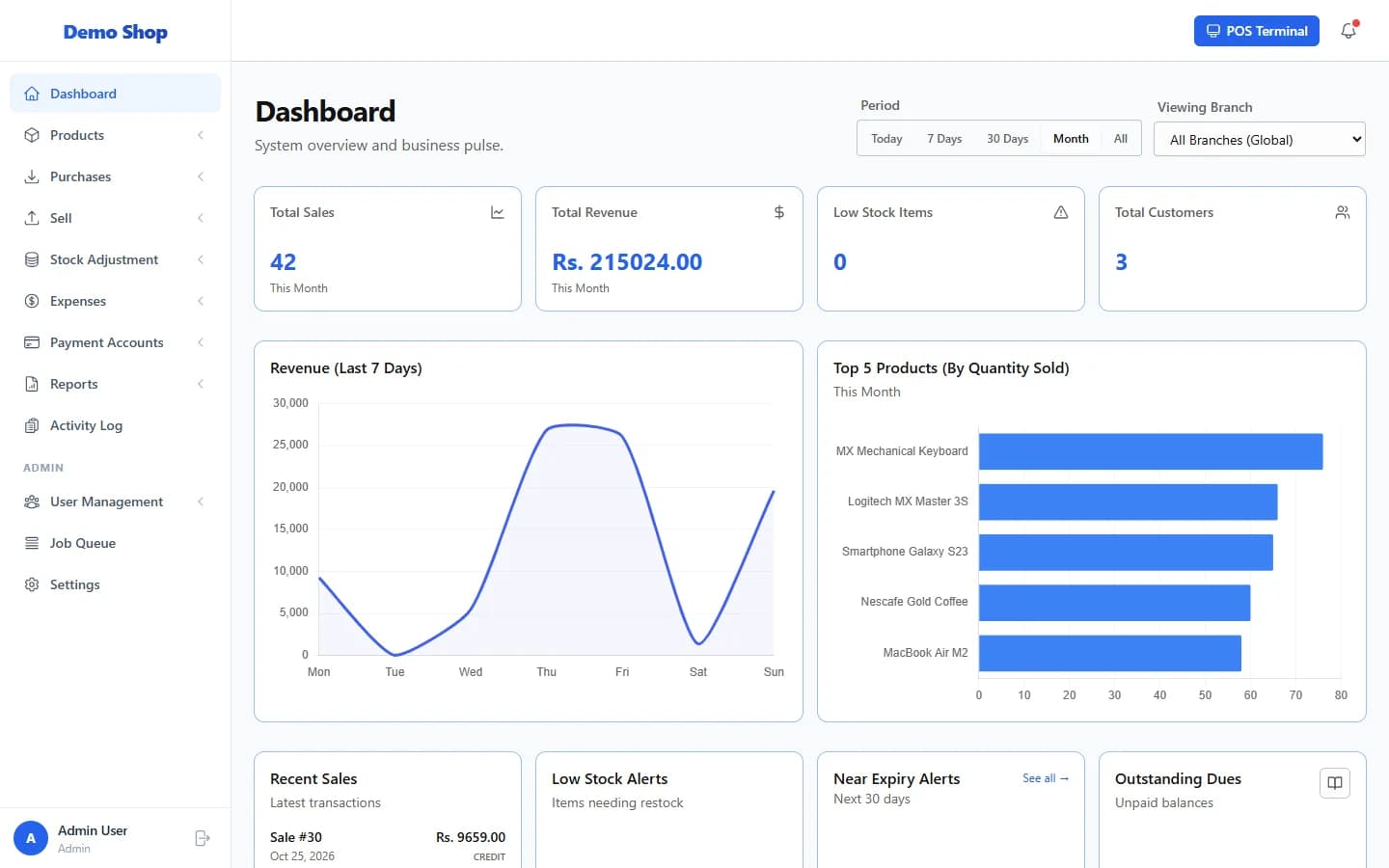1389x868 pixels.
Task: Click the logout icon beside Admin User
Action: [x=203, y=838]
